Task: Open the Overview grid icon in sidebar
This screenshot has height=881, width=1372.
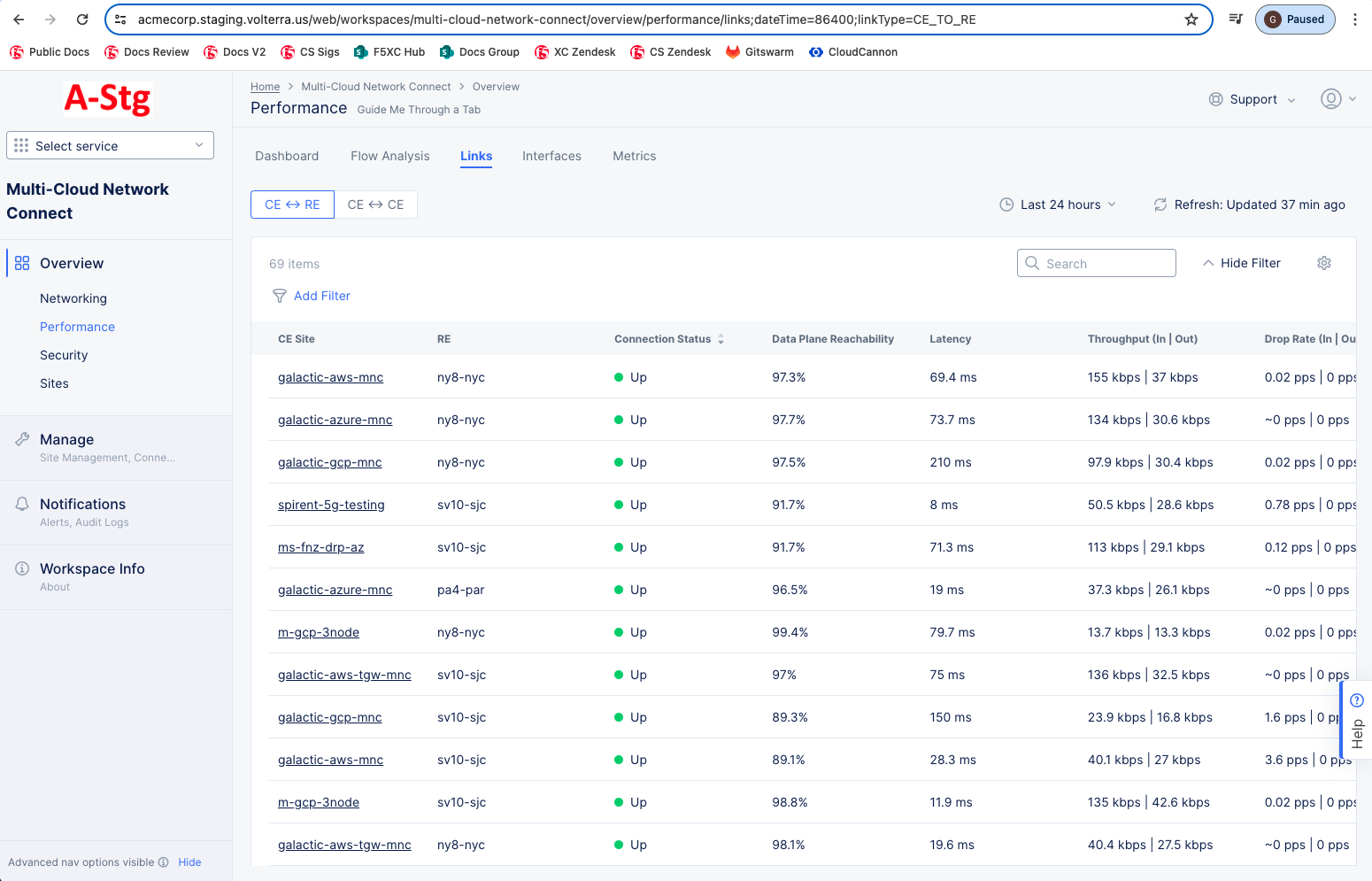Action: [21, 262]
